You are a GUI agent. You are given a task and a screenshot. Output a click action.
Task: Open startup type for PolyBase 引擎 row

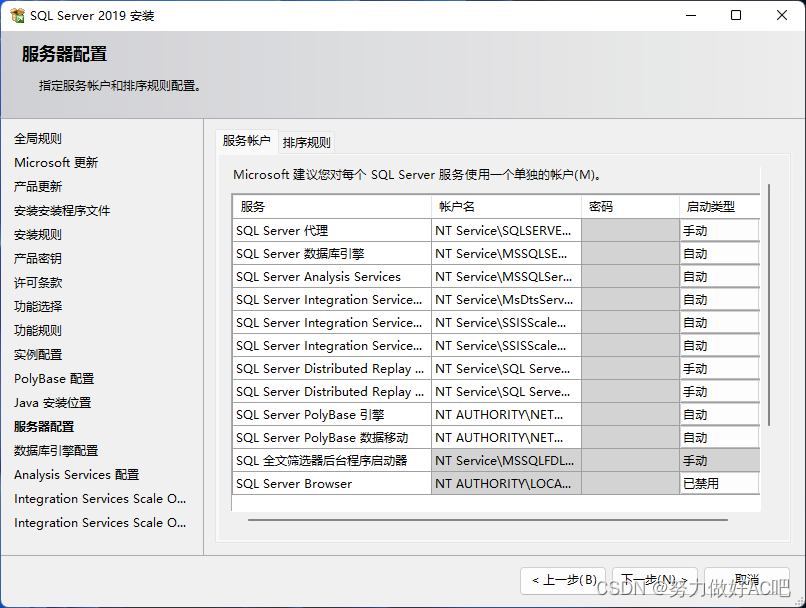(x=720, y=415)
